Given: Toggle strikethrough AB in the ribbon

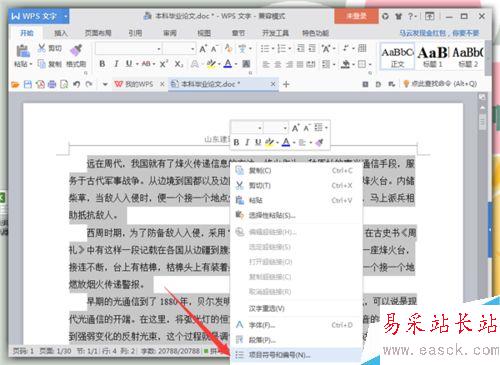Looking at the screenshot, I should pos(146,64).
